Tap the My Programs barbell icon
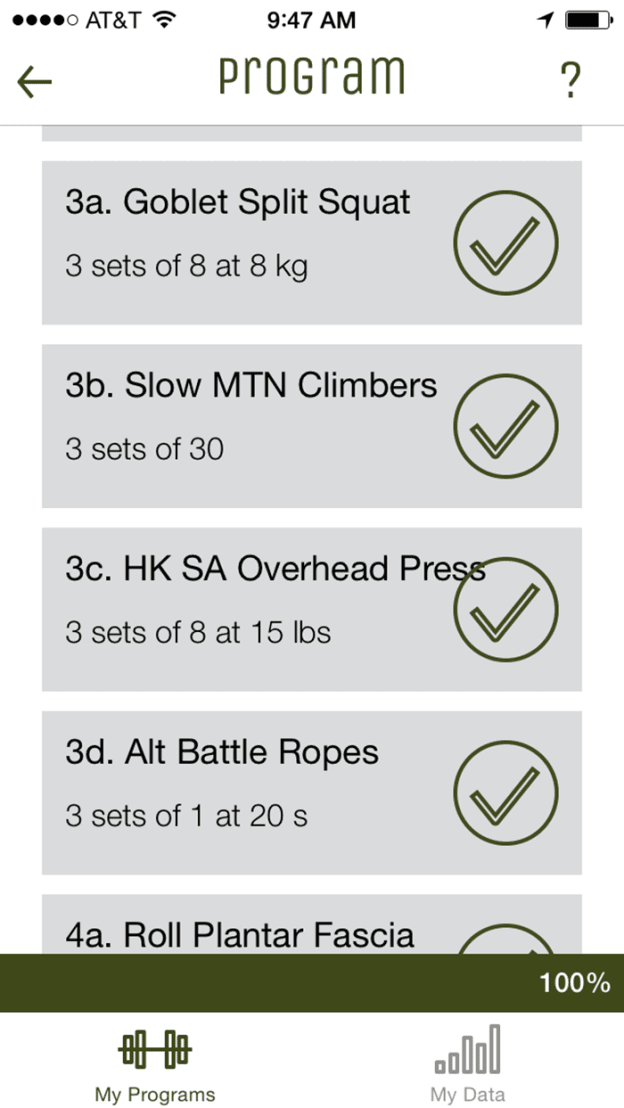Screen dimensions: 624x1108 (x=155, y=1049)
